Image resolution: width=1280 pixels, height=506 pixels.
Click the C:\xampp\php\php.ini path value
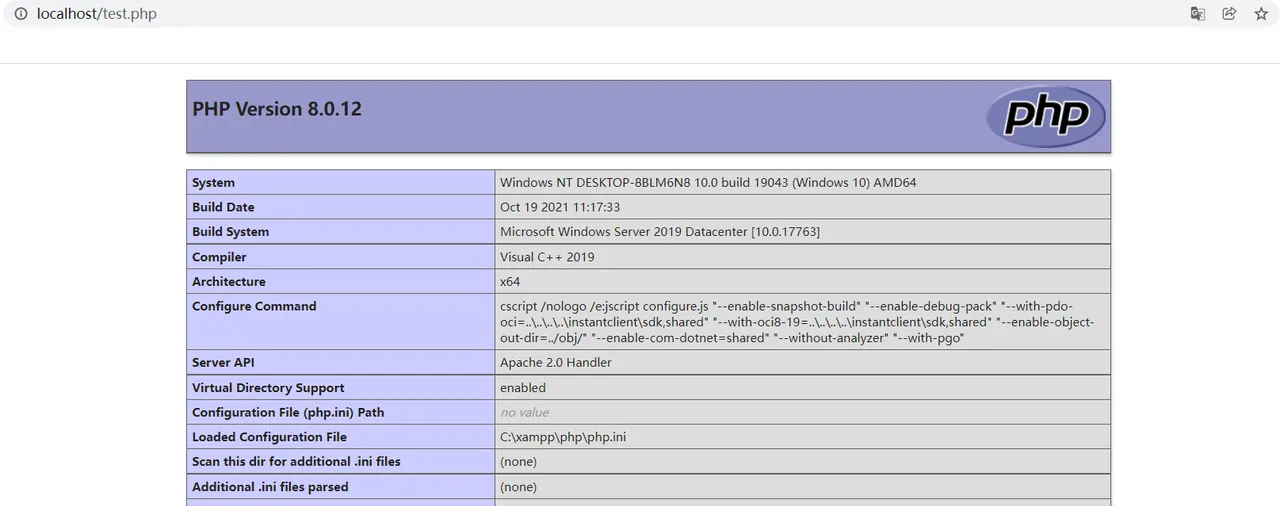tap(563, 437)
